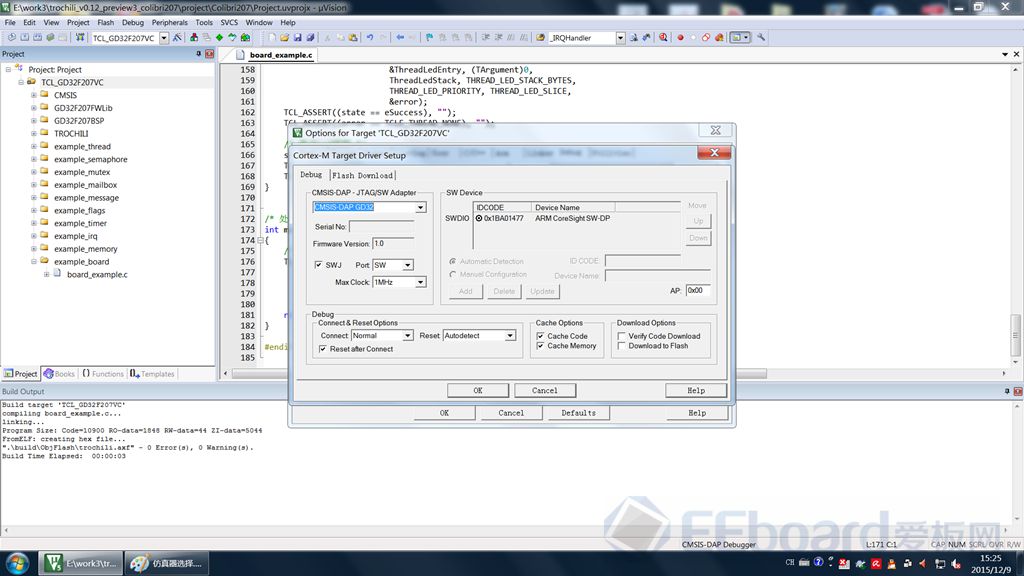This screenshot has height=576, width=1024.
Task: Start the debug session toolbar icon
Action: (662, 38)
